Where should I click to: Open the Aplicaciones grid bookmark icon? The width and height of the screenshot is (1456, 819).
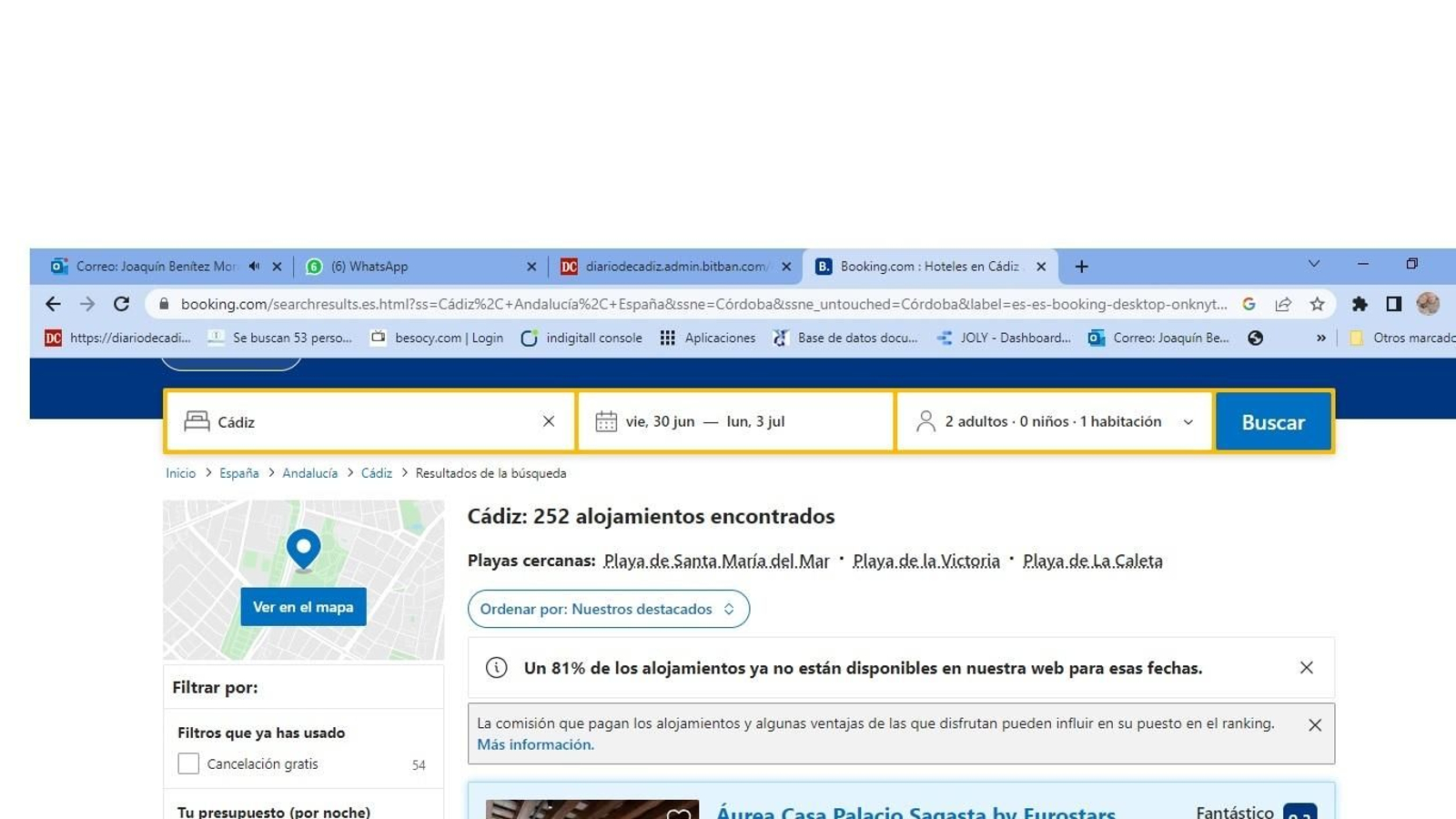pos(667,338)
